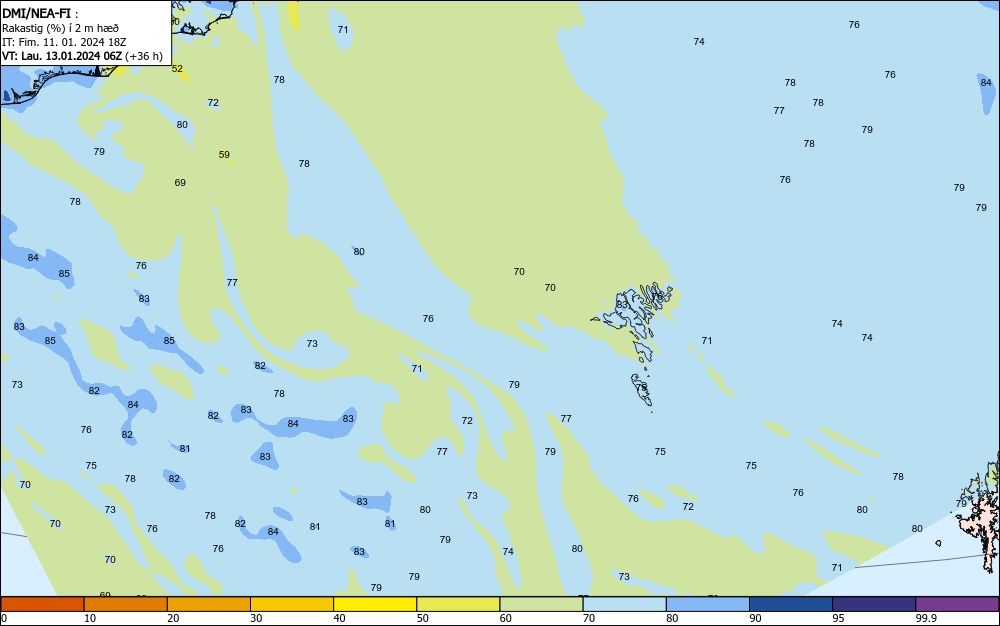
Task: Click the medium blue 80–90 legend swatch
Action: (x=708, y=604)
